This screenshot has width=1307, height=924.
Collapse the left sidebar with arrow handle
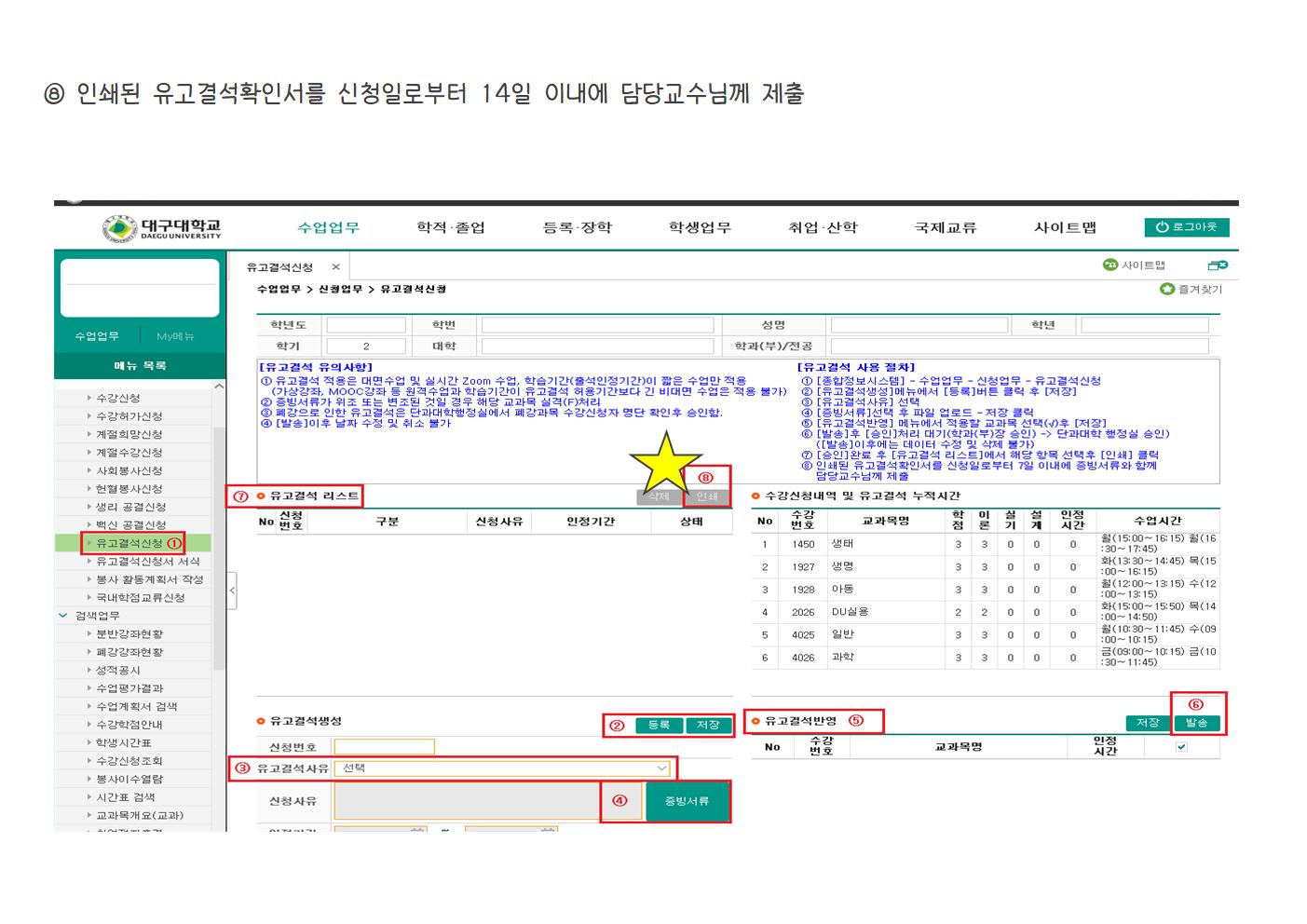click(x=232, y=591)
